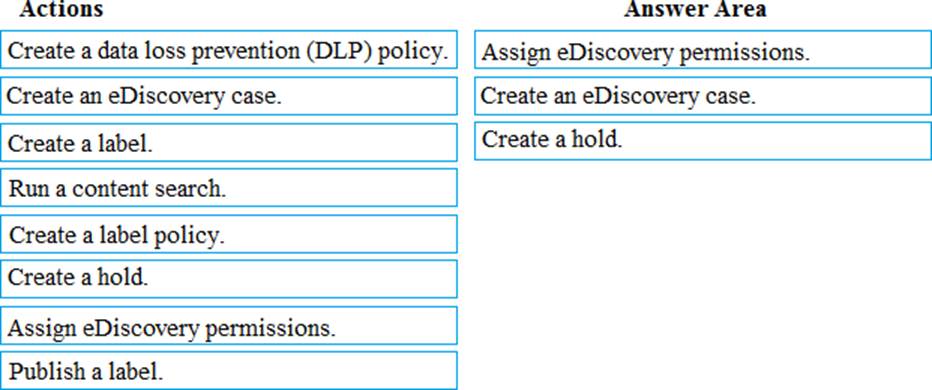Click the third answer step about a hold

[703, 141]
